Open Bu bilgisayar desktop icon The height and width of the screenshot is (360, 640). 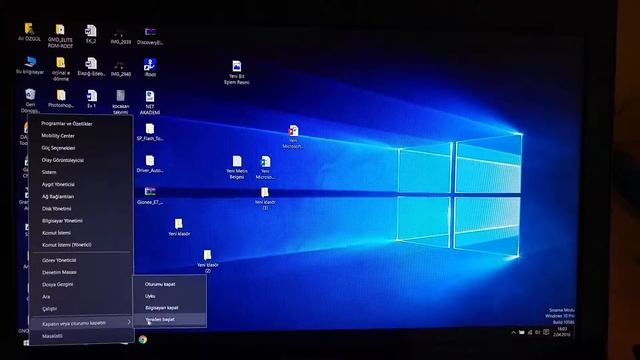click(x=30, y=65)
